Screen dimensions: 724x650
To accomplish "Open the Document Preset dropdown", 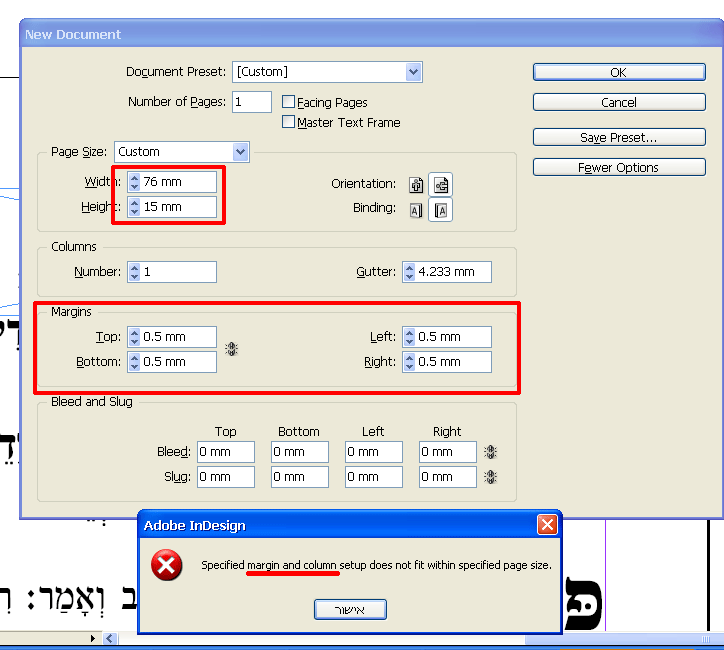I will 414,72.
